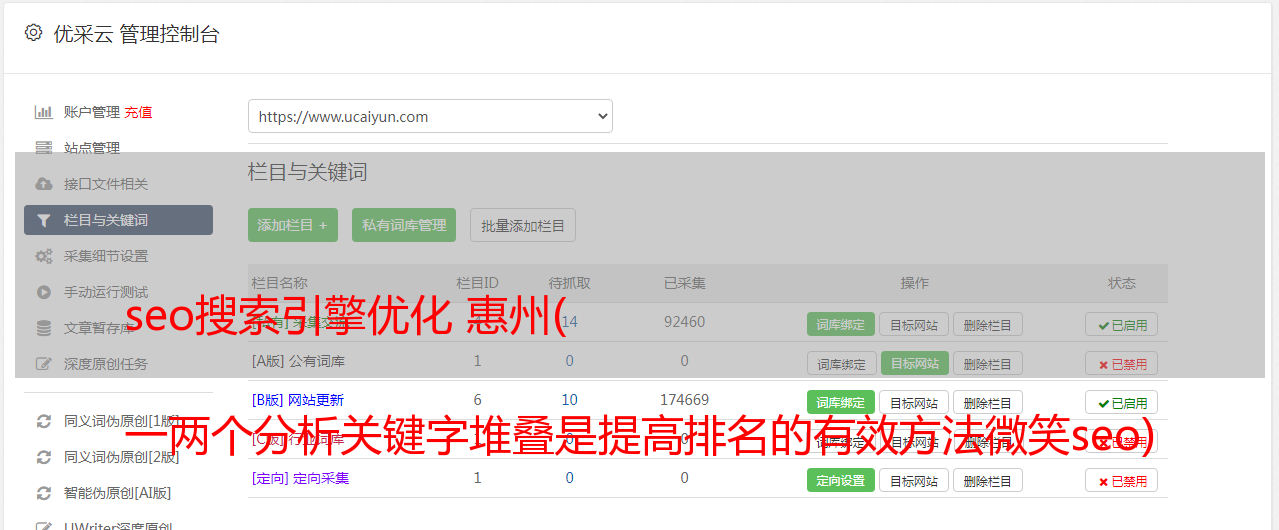Toggle 已启用 status in 92460 row
This screenshot has height=530, width=1279.
[1121, 324]
